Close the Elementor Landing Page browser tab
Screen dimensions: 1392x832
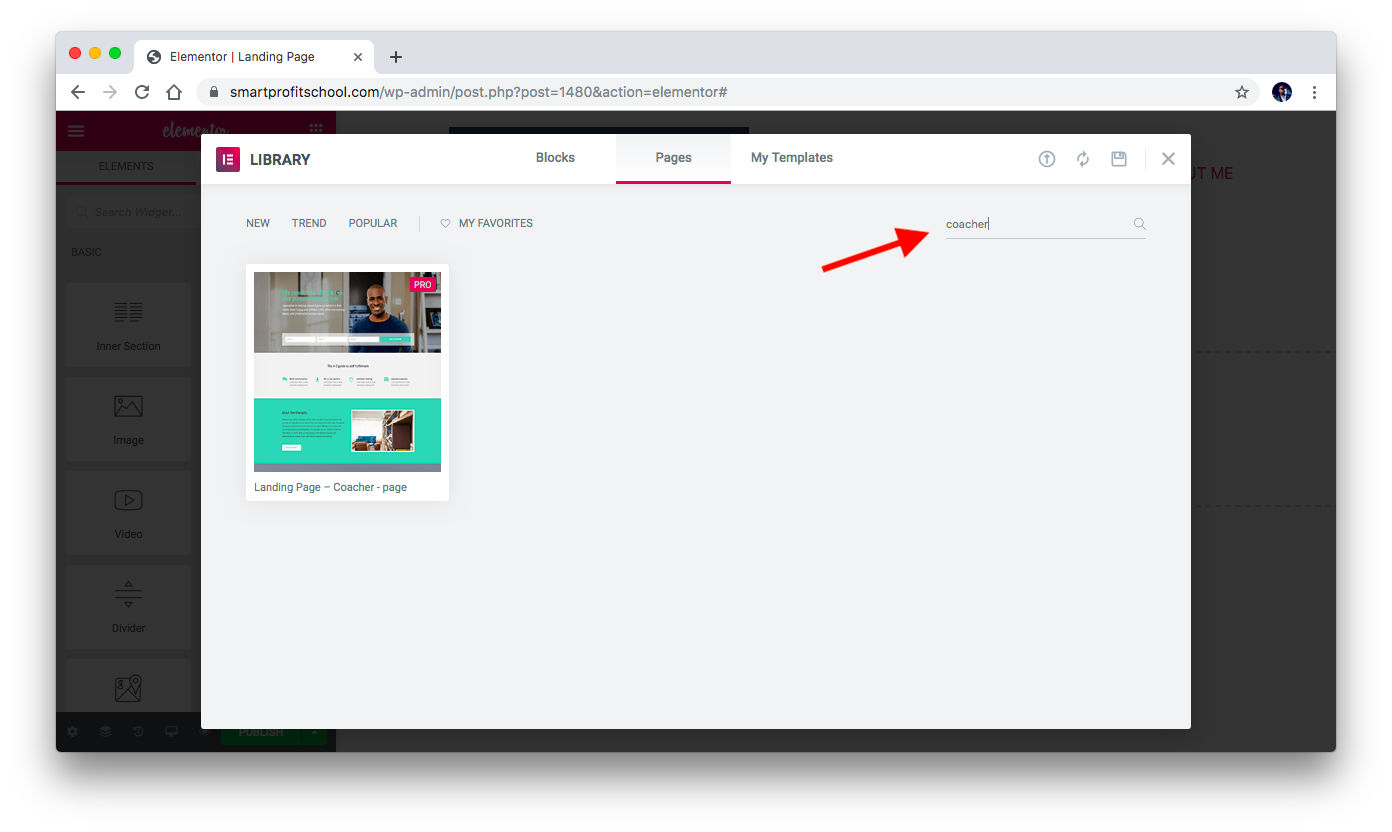[358, 57]
